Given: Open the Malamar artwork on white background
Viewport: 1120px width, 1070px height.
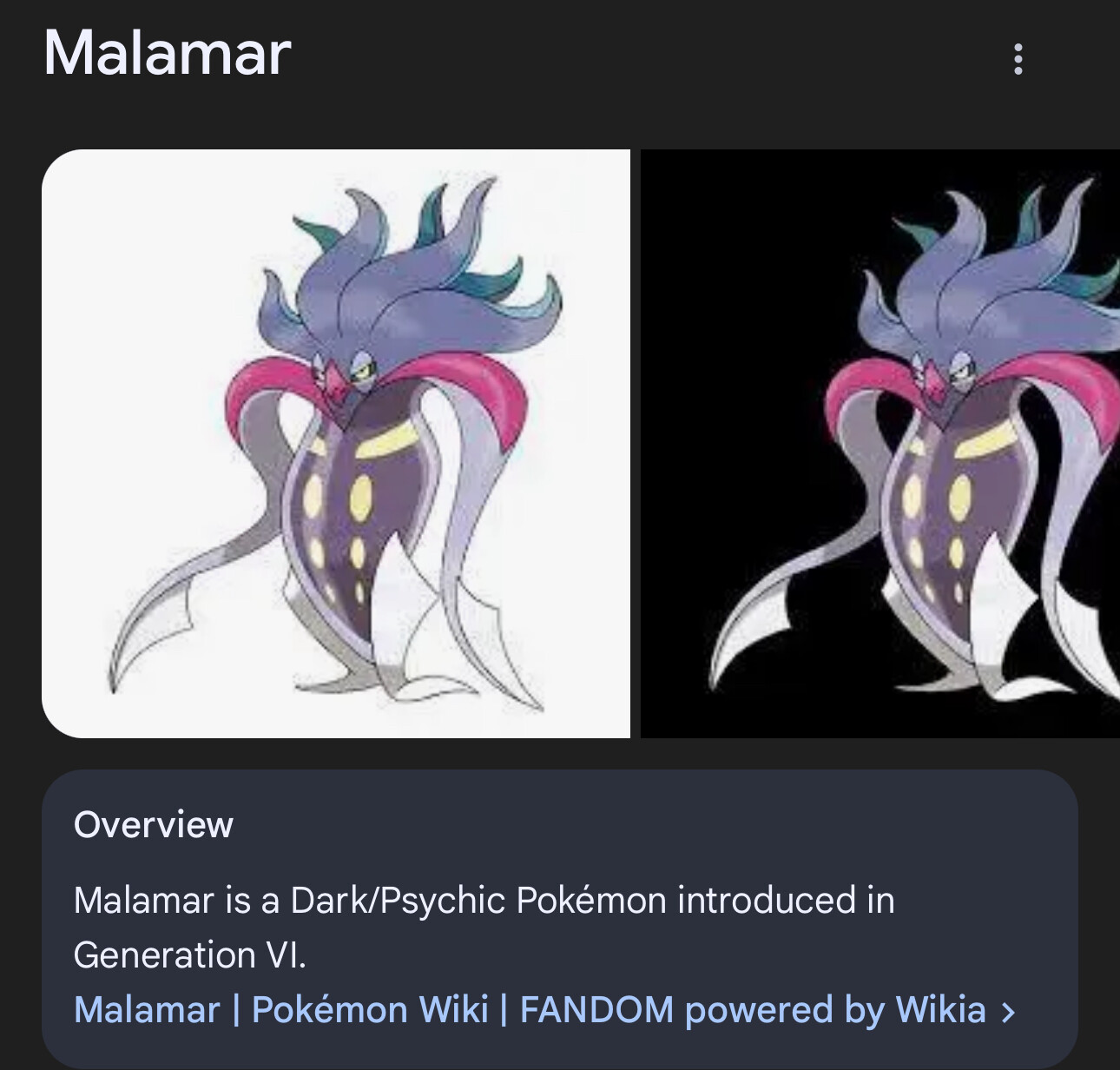Looking at the screenshot, I should pos(336,443).
